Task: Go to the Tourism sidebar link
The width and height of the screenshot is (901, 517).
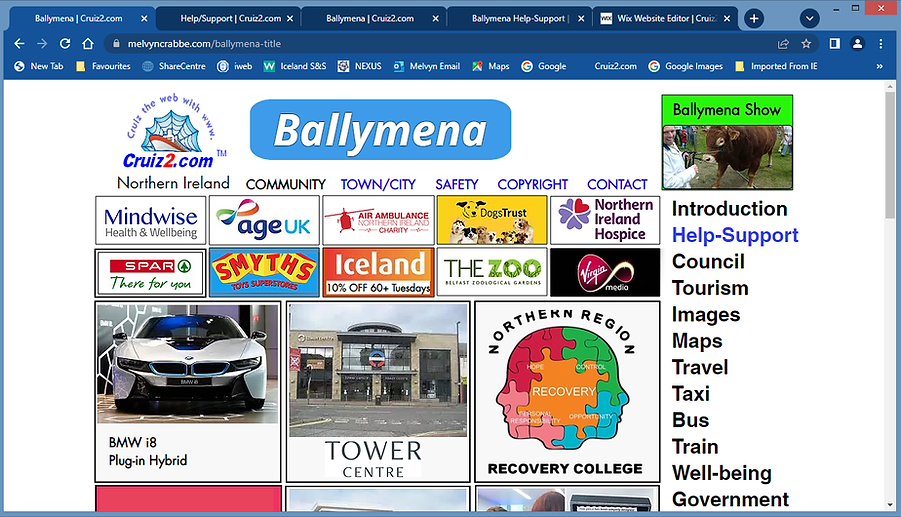Action: (710, 288)
